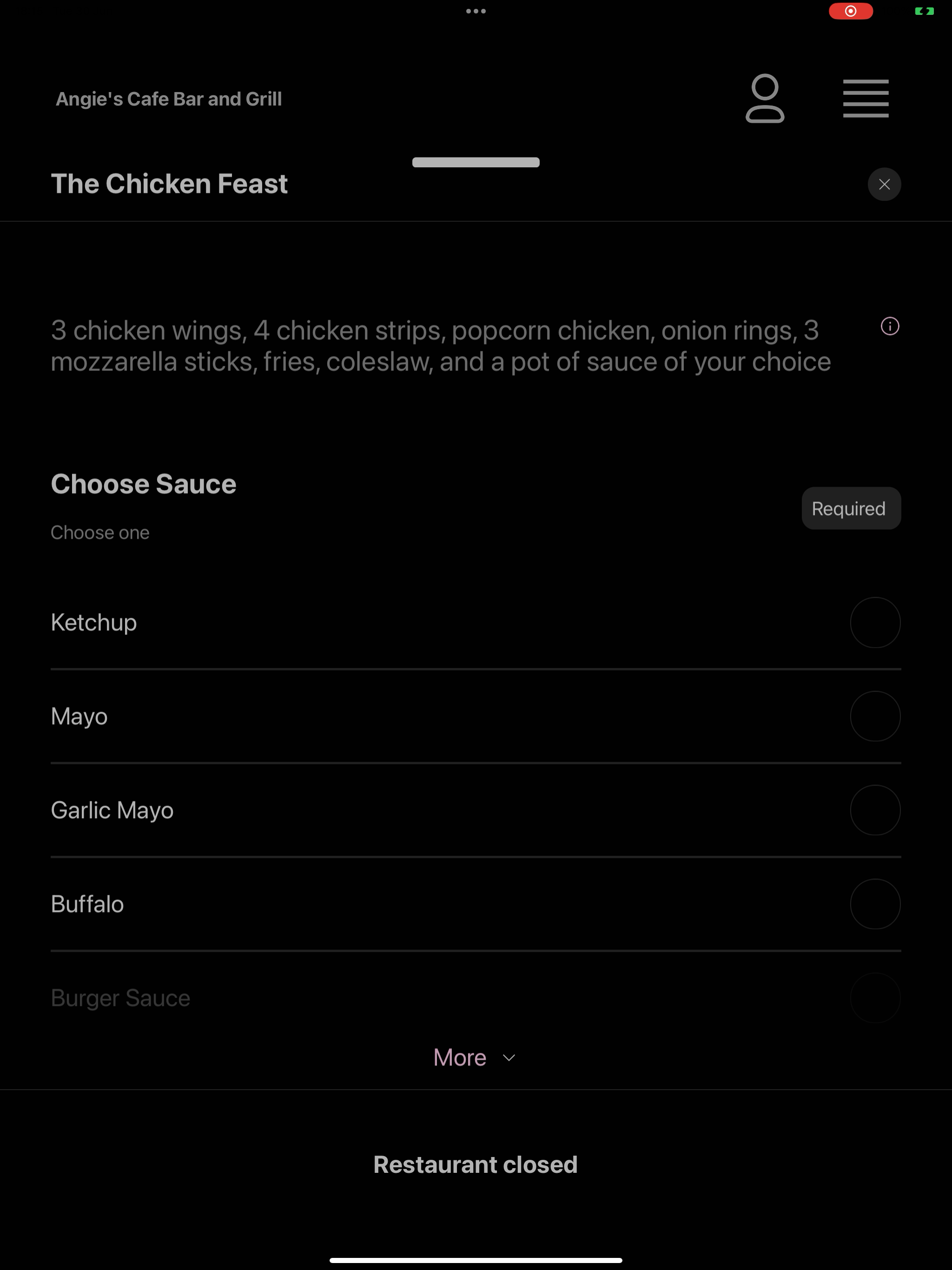Close The Chicken Feast sheet
This screenshot has height=1270, width=952.
[x=884, y=184]
